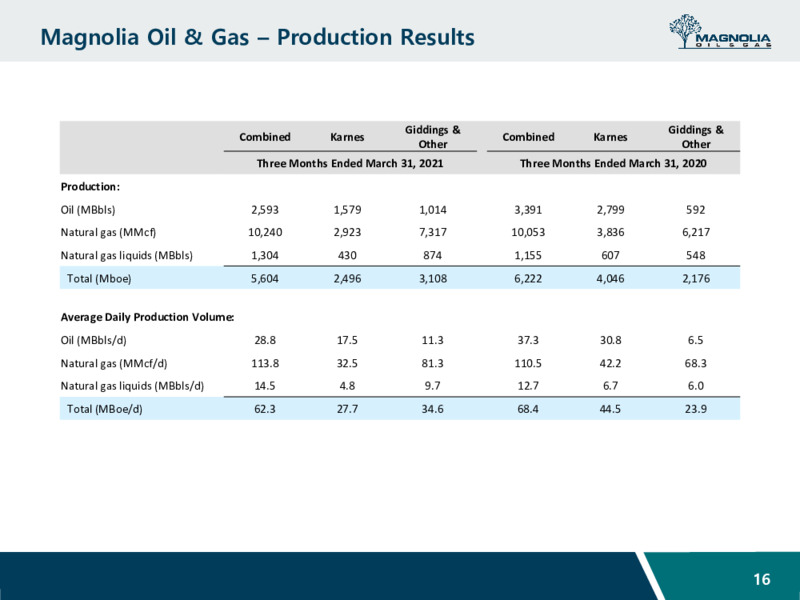Viewport: 800px width, 600px height.
Task: Select daily gas value 113.8
Action: pos(265,363)
